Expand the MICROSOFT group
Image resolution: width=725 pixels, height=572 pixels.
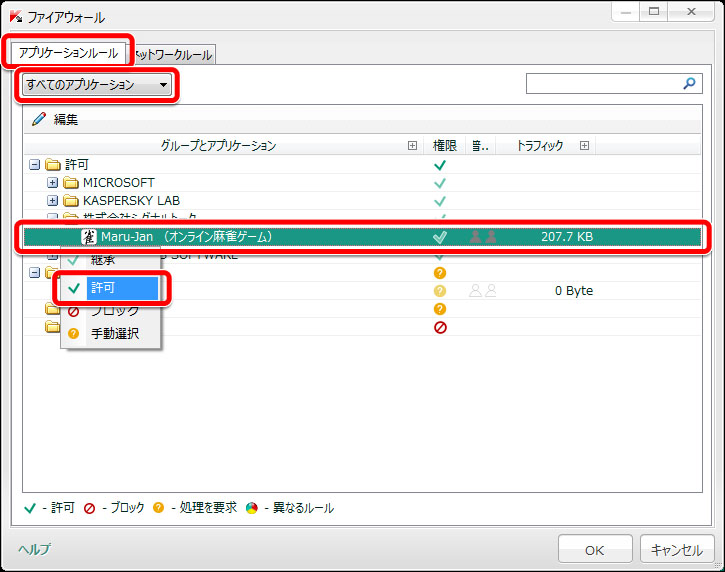(x=53, y=183)
